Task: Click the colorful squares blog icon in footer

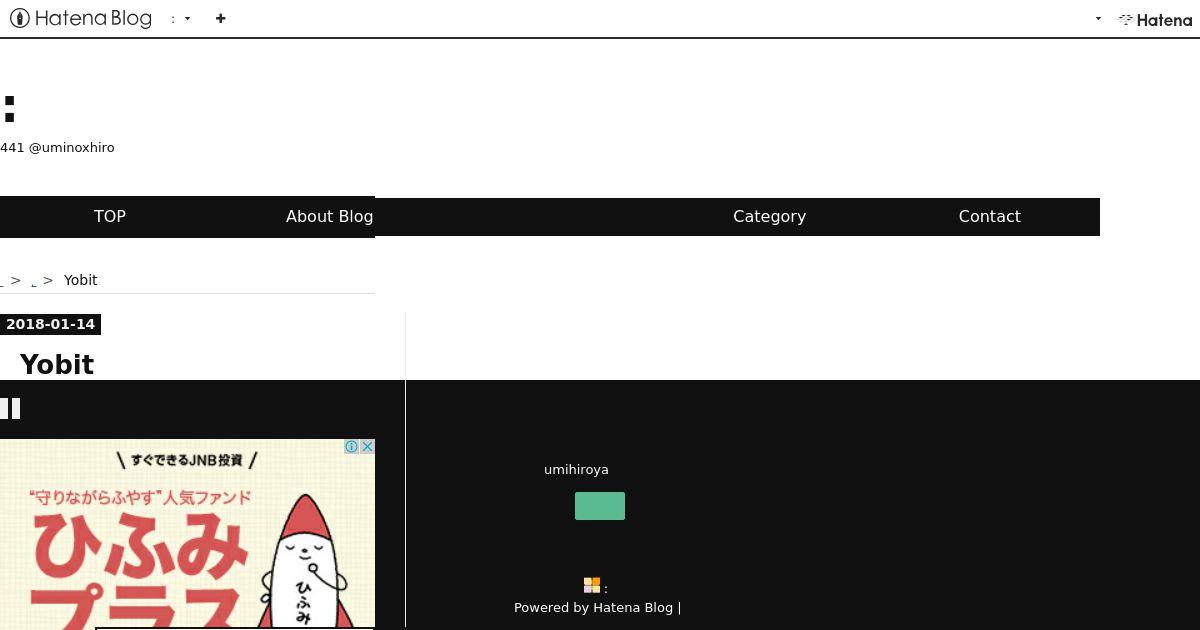Action: pyautogui.click(x=592, y=585)
